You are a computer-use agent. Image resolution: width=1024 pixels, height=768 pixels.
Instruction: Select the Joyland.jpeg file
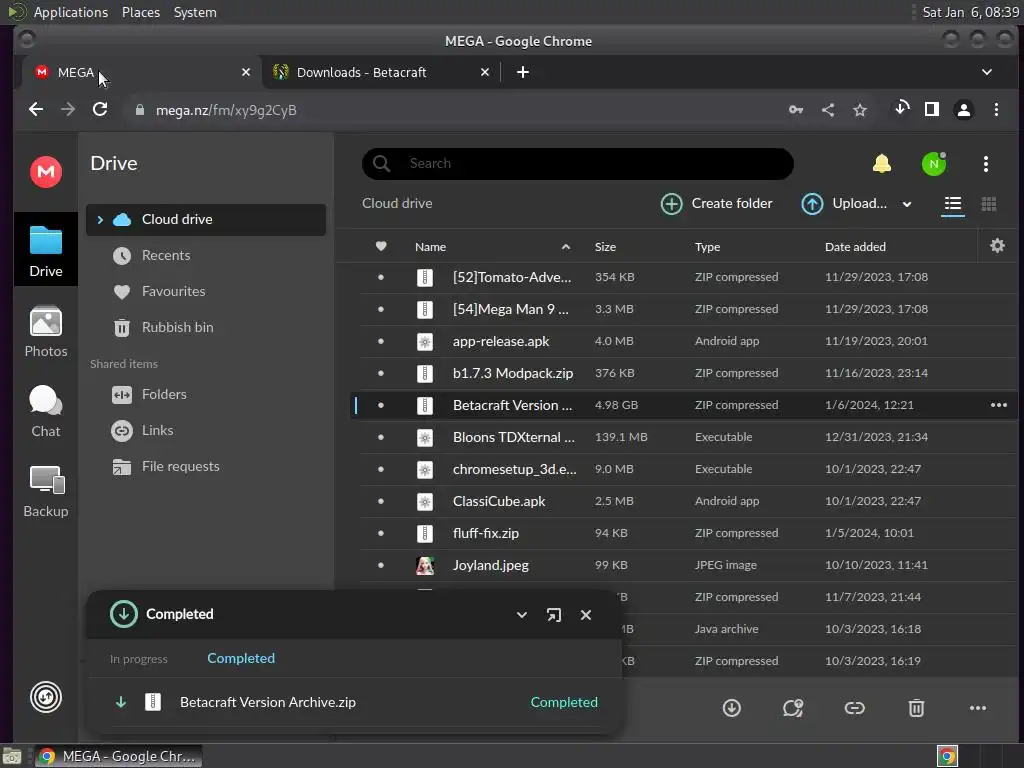tap(686, 565)
